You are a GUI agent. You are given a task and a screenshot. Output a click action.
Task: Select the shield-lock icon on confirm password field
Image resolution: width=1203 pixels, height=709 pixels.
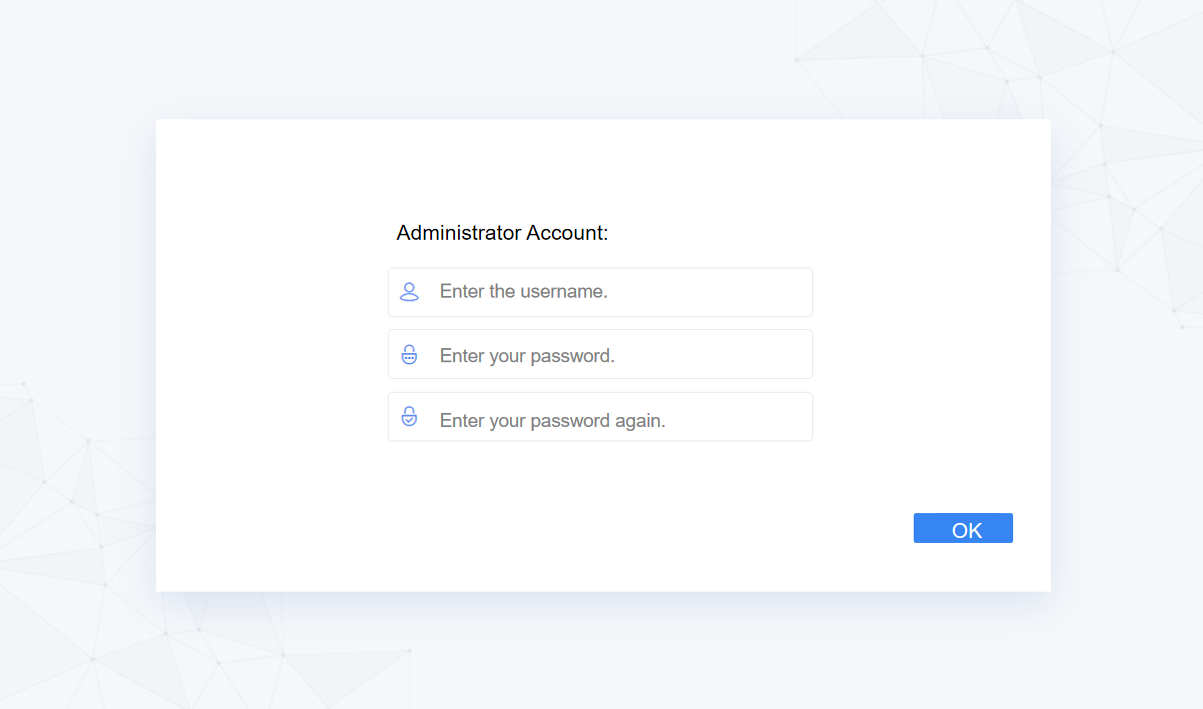pos(409,416)
